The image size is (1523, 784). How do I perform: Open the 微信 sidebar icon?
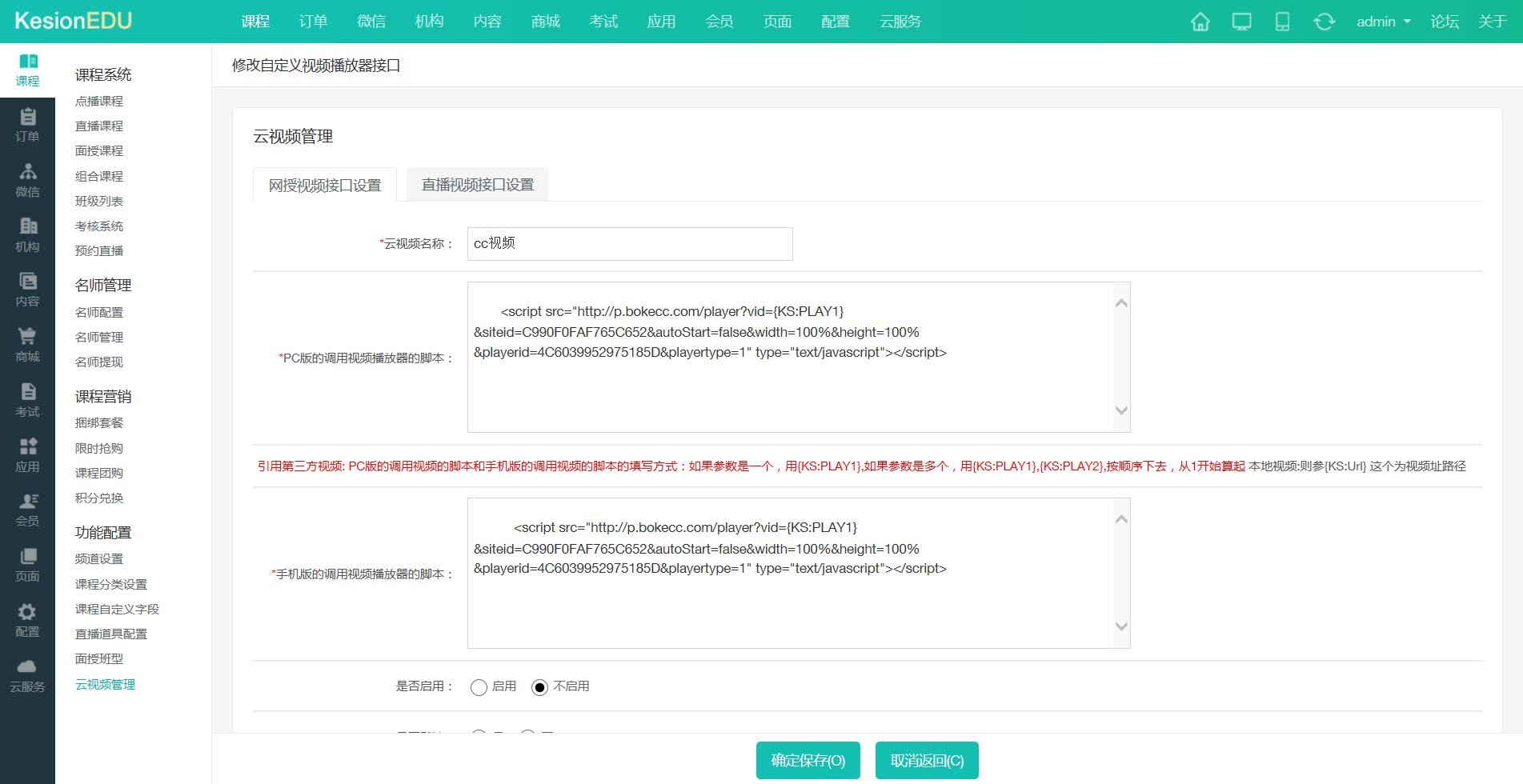tap(27, 181)
